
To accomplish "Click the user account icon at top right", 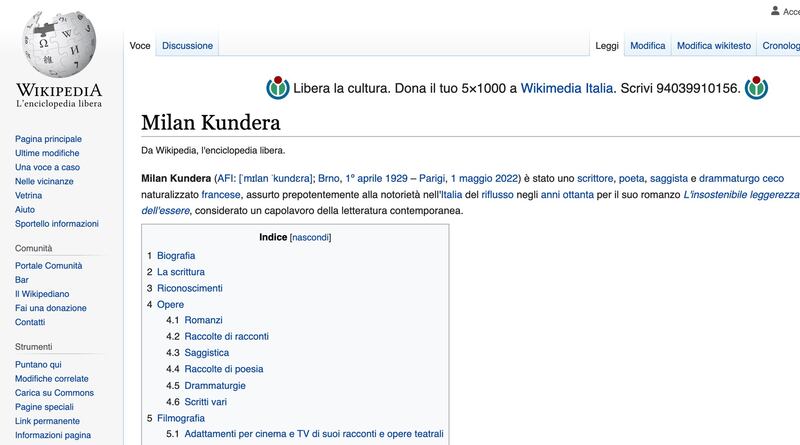I will click(776, 11).
